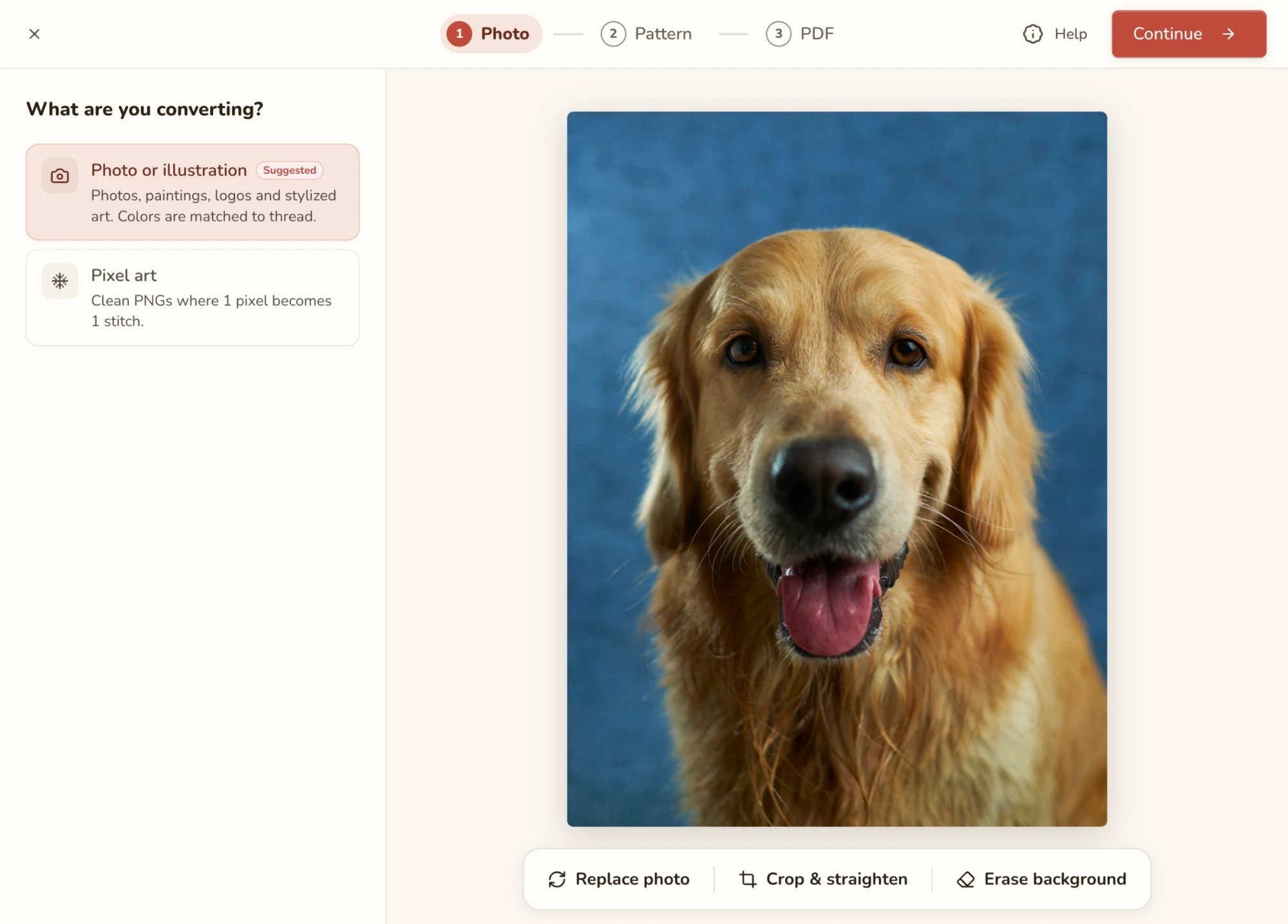The image size is (1288, 924).
Task: Click the Suggested badge label
Action: pos(290,170)
